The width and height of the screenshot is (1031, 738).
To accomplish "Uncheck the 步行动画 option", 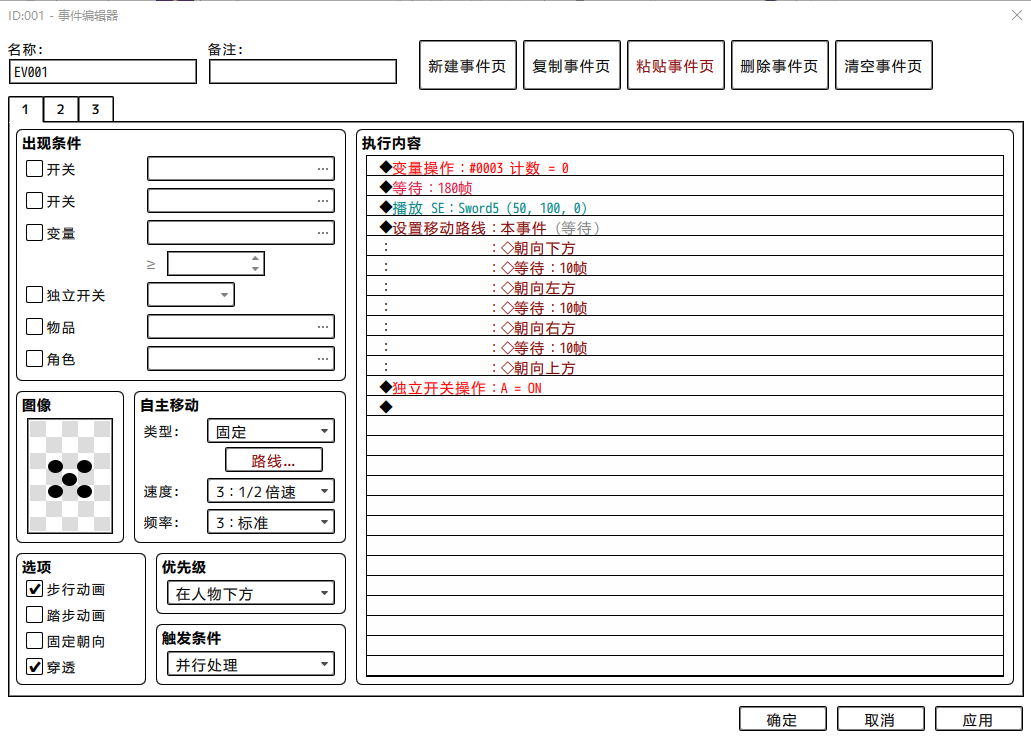I will (34, 589).
